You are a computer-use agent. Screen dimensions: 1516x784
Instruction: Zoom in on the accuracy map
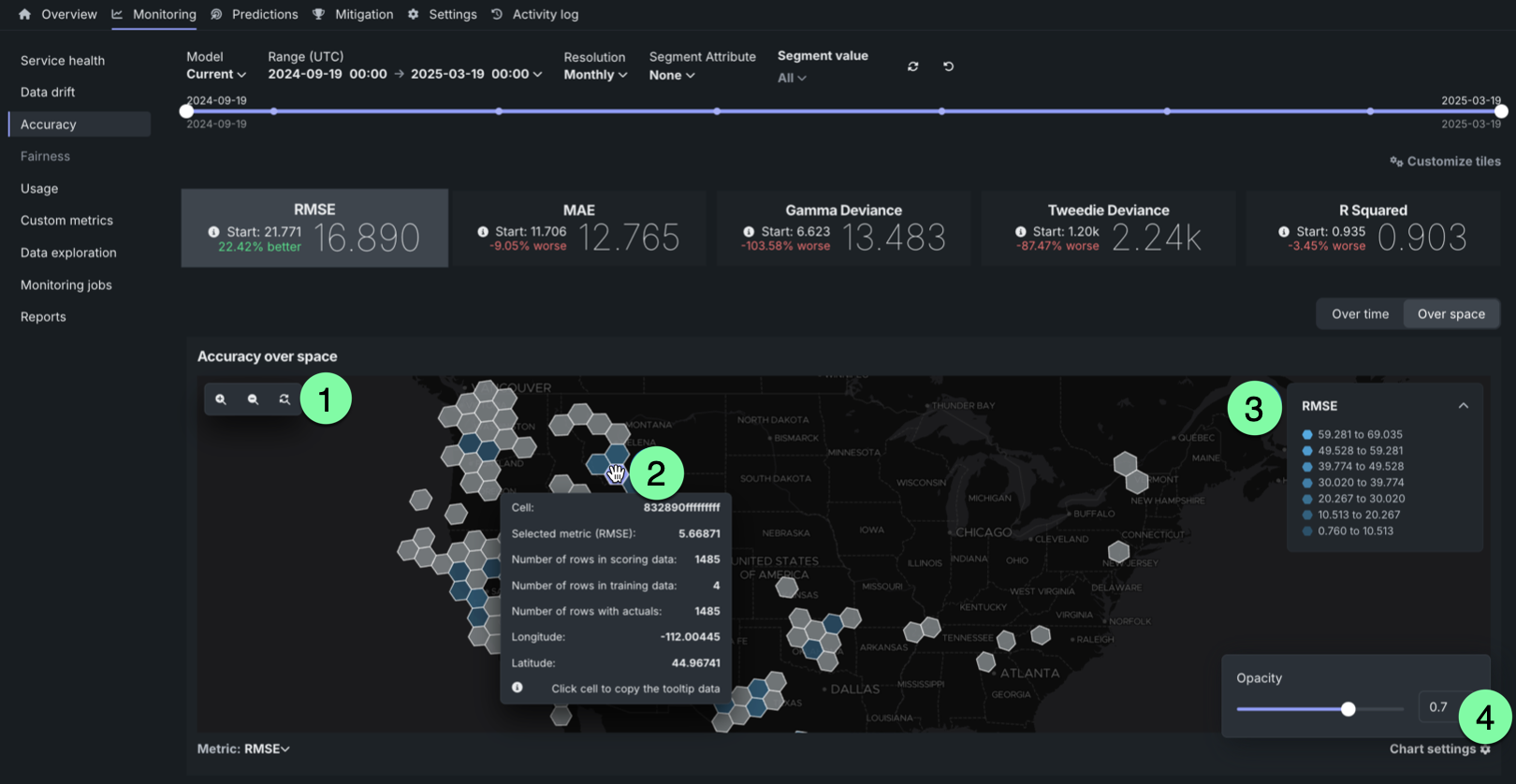(x=221, y=399)
